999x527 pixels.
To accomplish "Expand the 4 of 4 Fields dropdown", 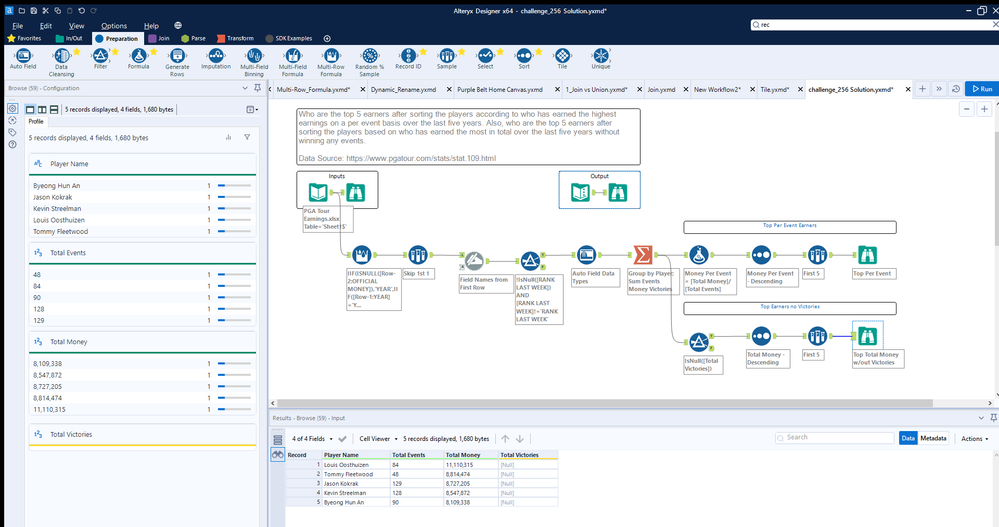I will pos(312,438).
